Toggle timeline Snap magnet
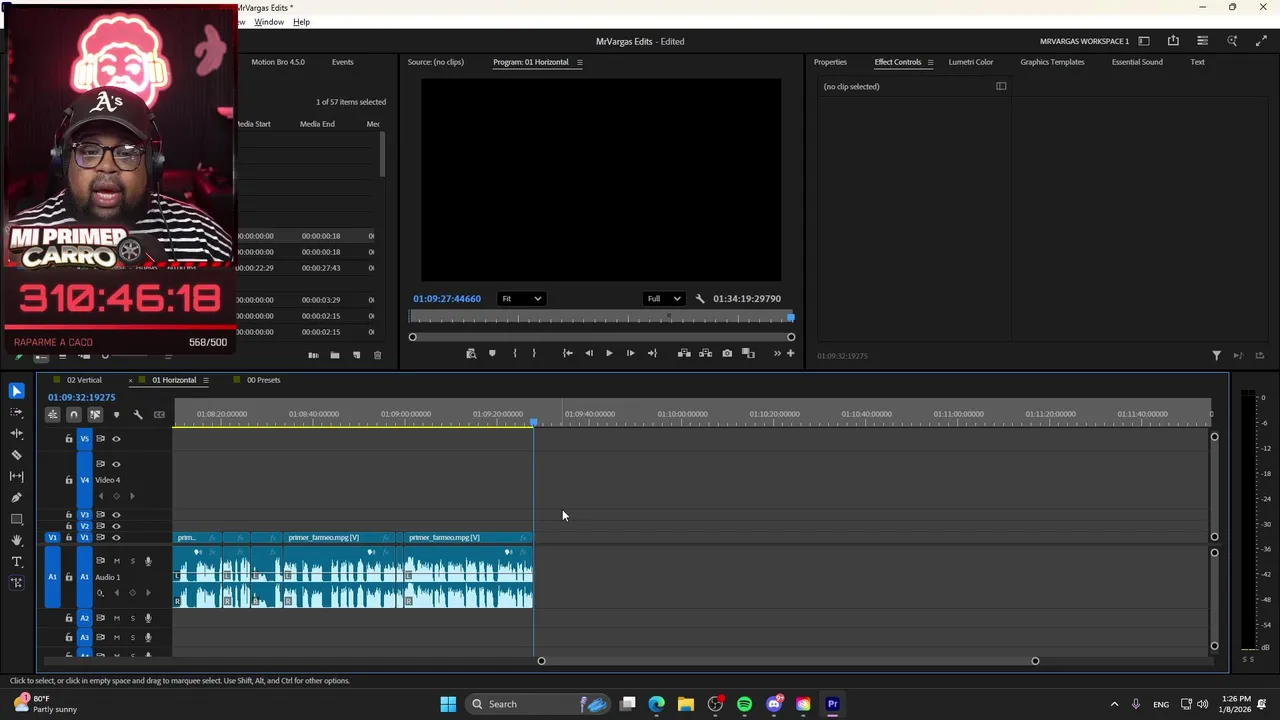The image size is (1280, 720). click(x=73, y=414)
